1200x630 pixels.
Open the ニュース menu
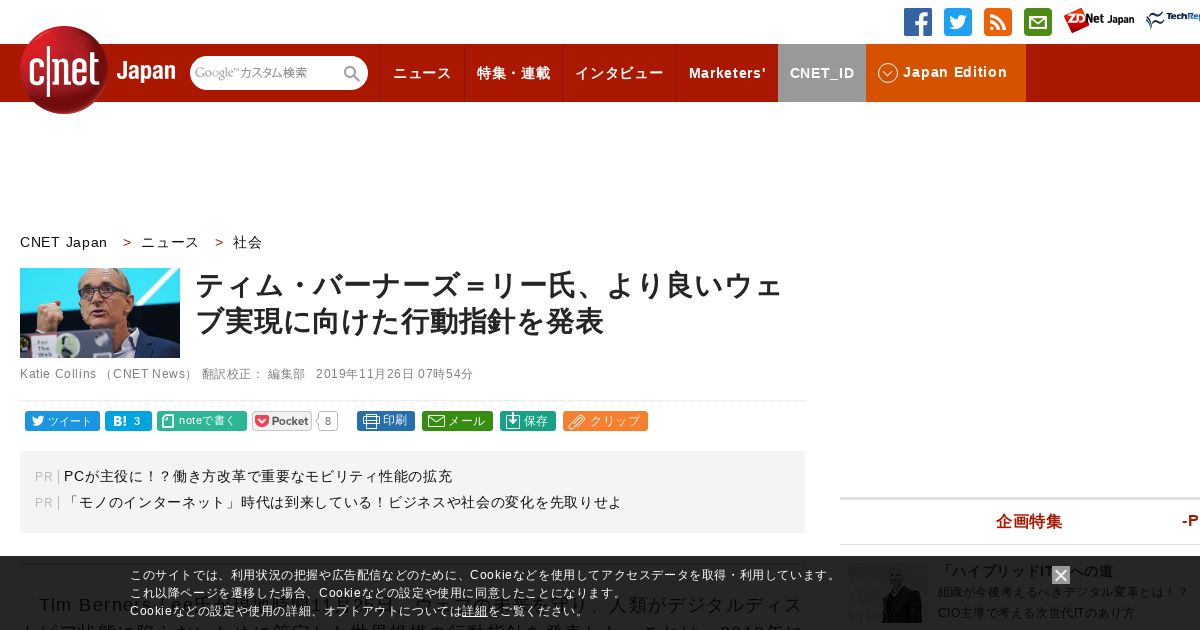(422, 73)
